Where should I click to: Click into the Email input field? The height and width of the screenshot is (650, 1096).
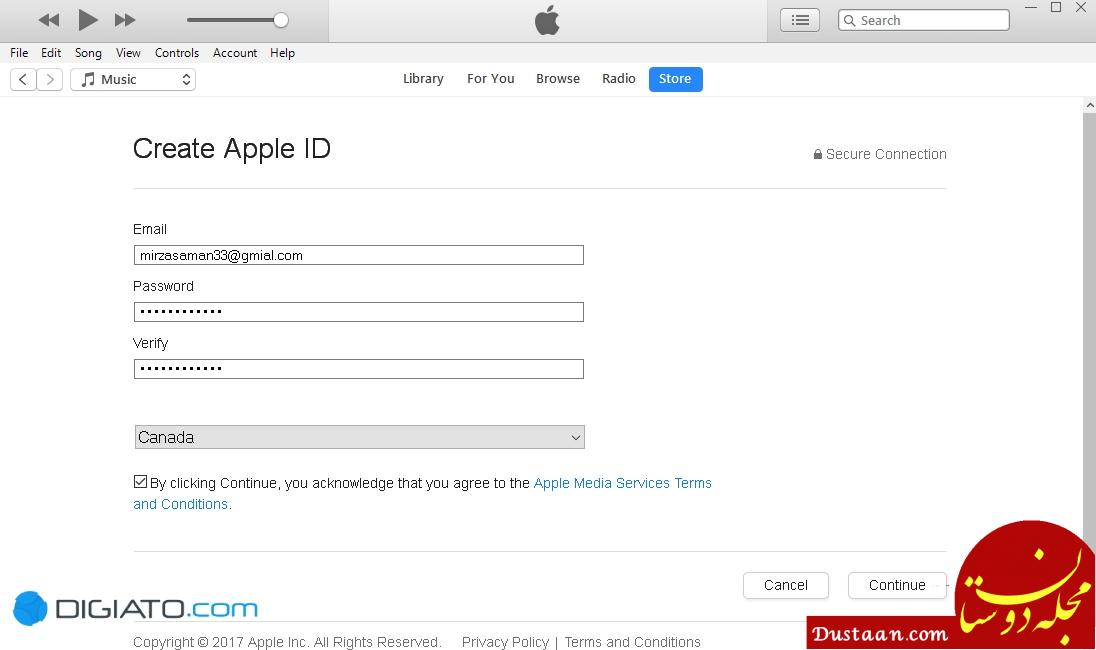358,255
